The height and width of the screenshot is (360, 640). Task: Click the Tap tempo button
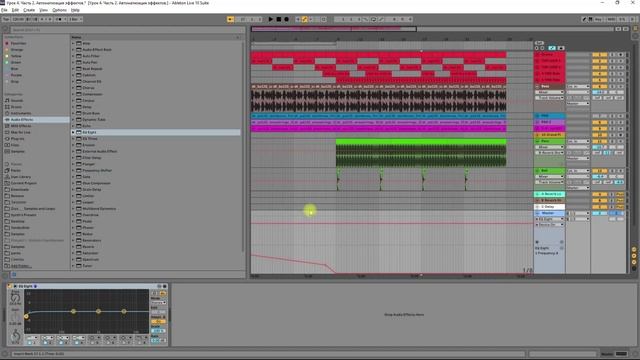[x=6, y=19]
